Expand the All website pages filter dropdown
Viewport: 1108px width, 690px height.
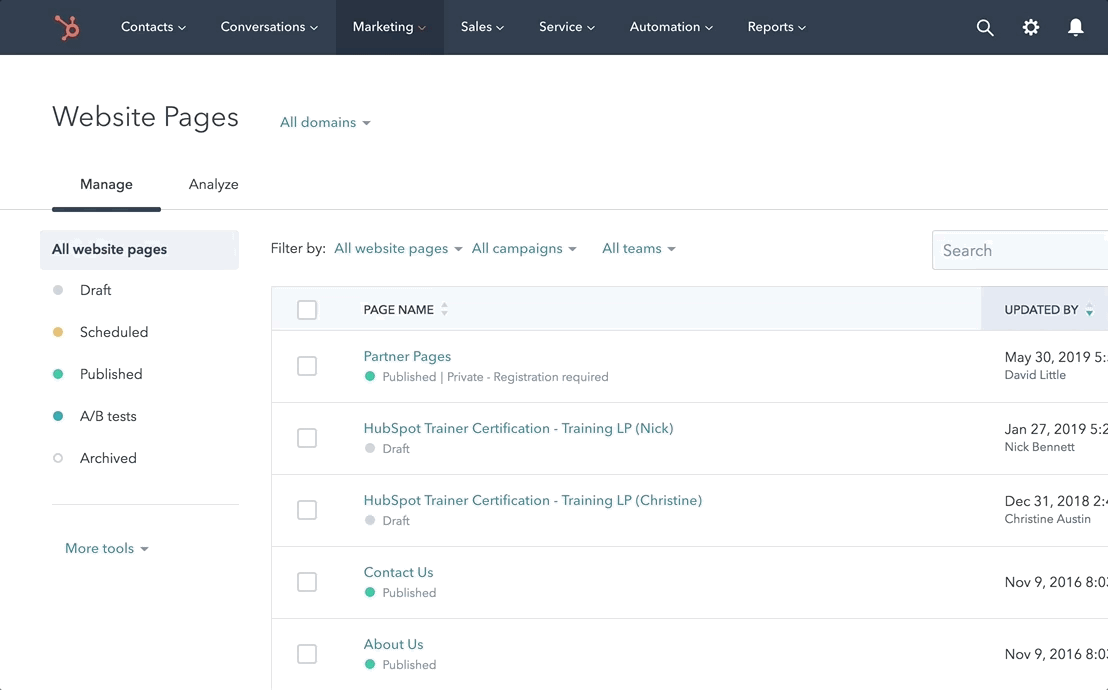coord(398,248)
